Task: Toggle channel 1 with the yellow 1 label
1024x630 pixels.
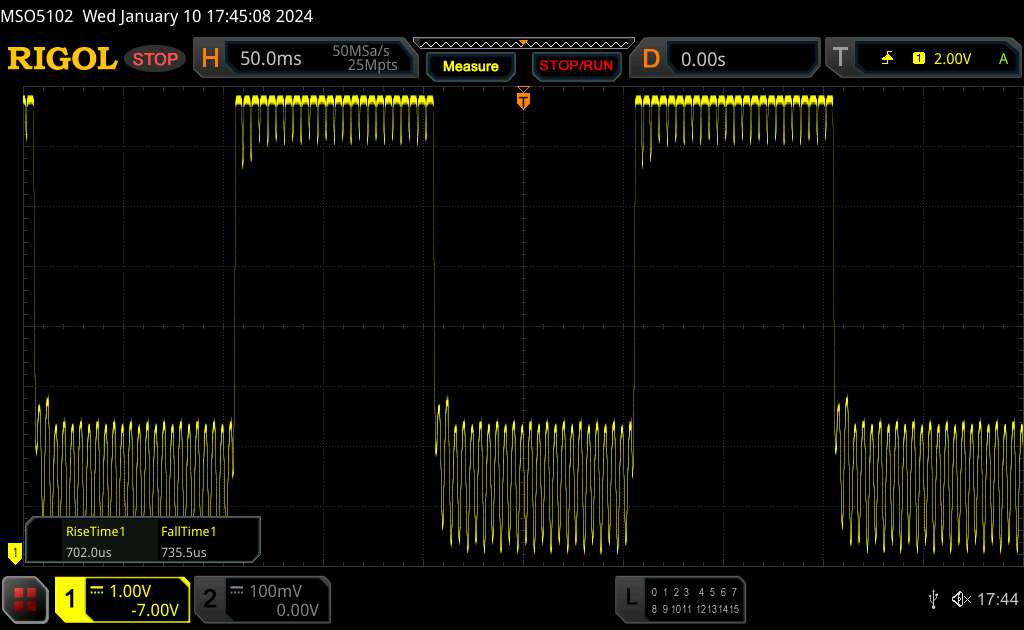Action: pyautogui.click(x=71, y=599)
